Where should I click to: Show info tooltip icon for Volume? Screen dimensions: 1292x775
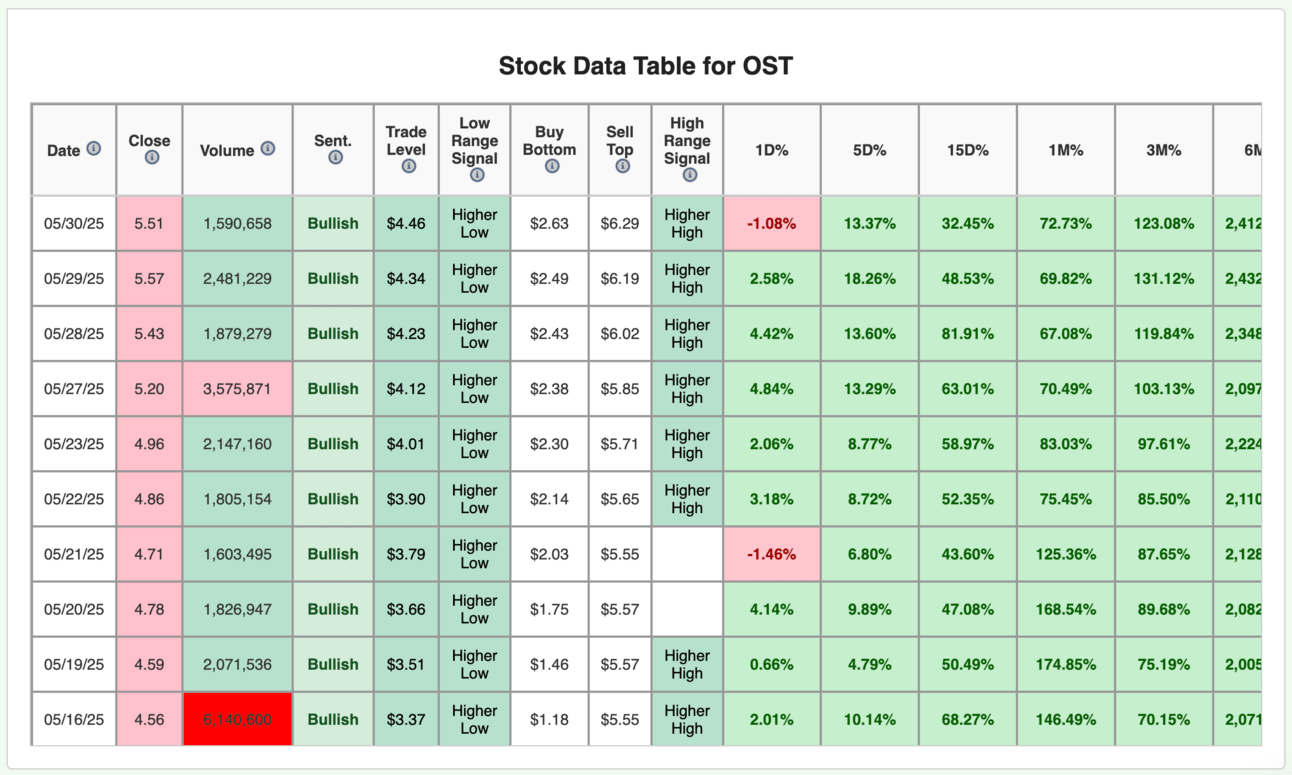point(268,148)
